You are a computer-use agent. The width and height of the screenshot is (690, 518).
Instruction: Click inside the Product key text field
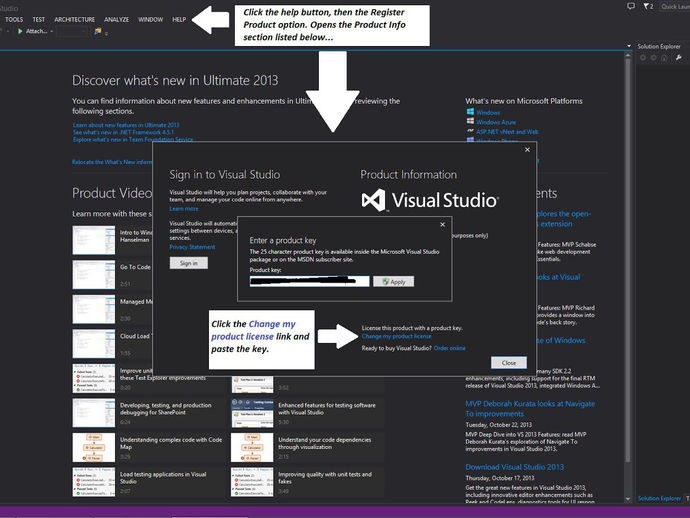click(x=309, y=281)
